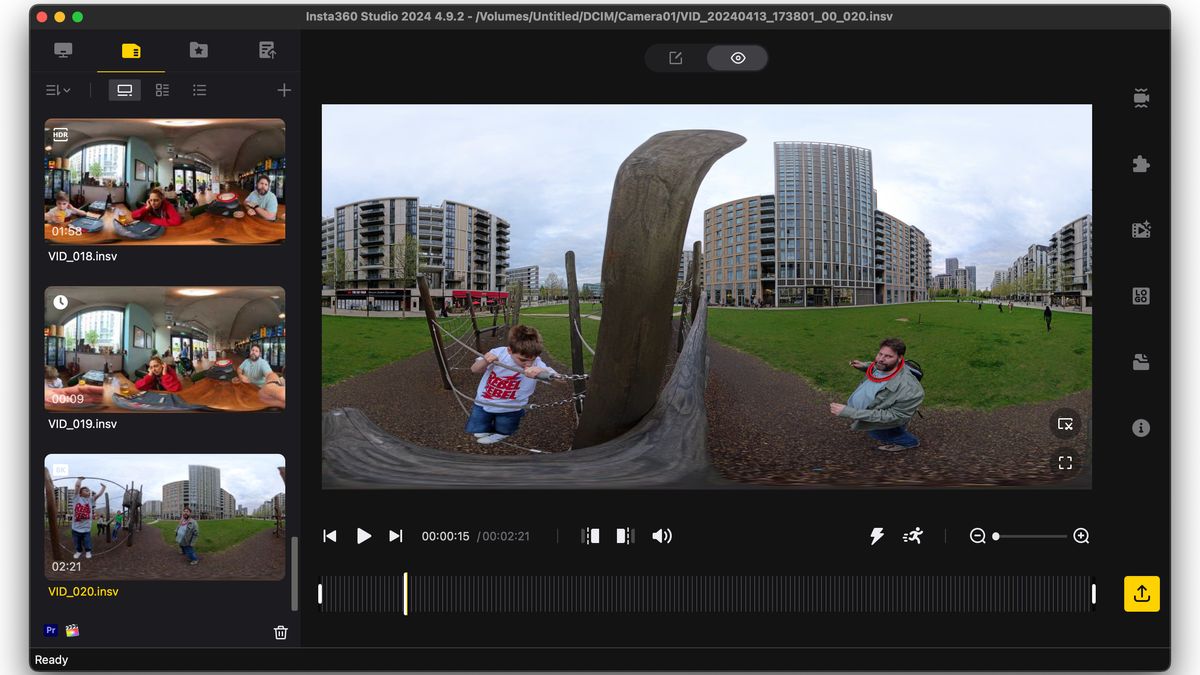Screen dimensions: 1200x675
Task: Switch to edit mode pencil toggle
Action: click(676, 58)
